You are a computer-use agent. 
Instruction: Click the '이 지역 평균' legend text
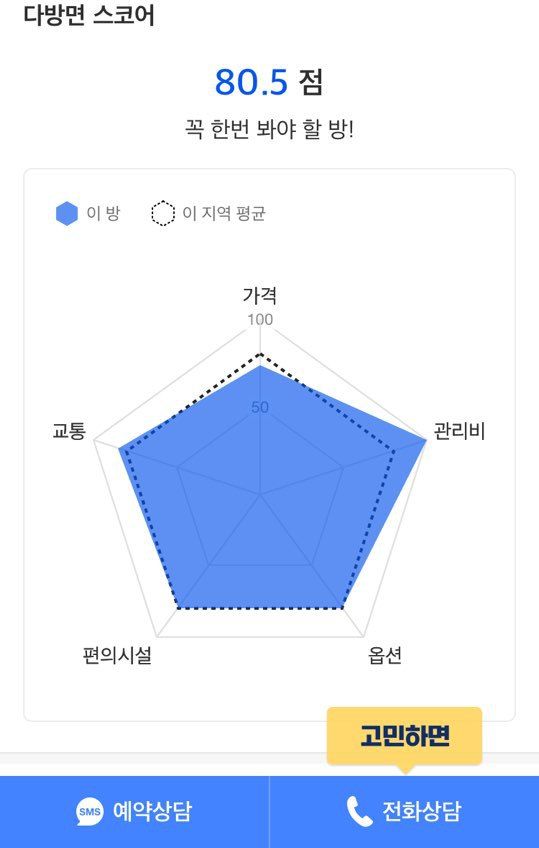tap(224, 213)
